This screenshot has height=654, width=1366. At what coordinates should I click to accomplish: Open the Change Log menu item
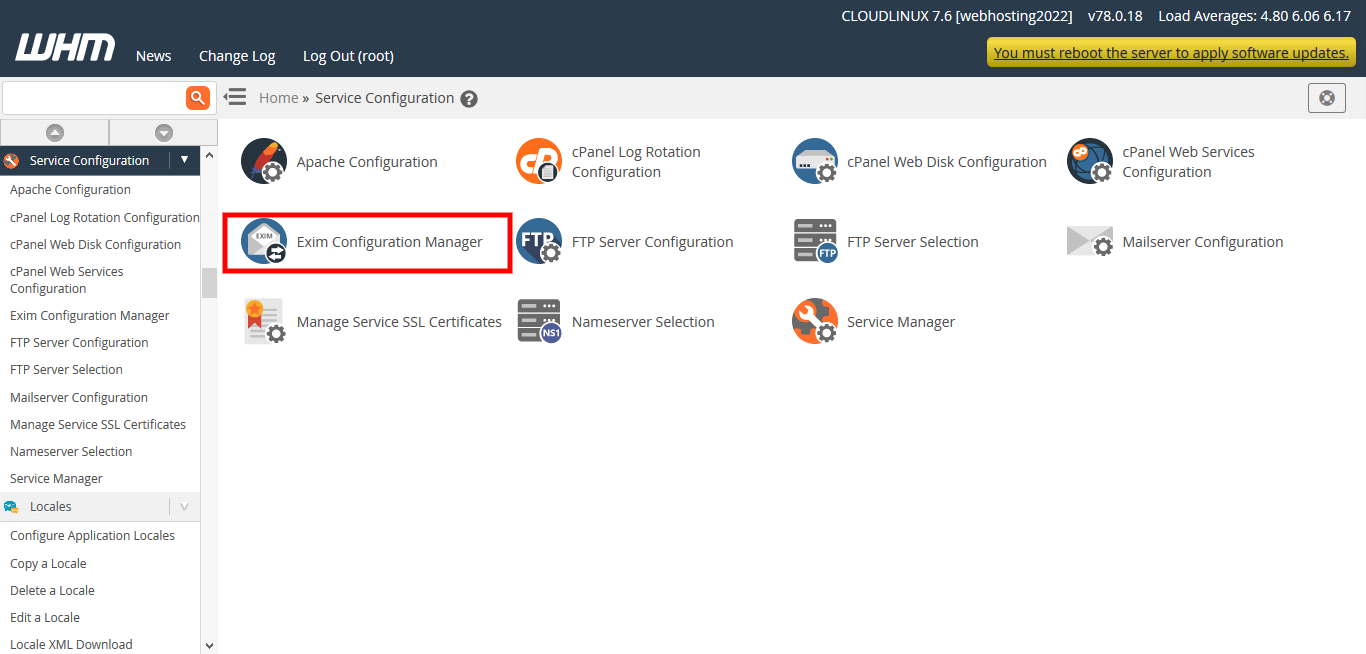pos(237,56)
